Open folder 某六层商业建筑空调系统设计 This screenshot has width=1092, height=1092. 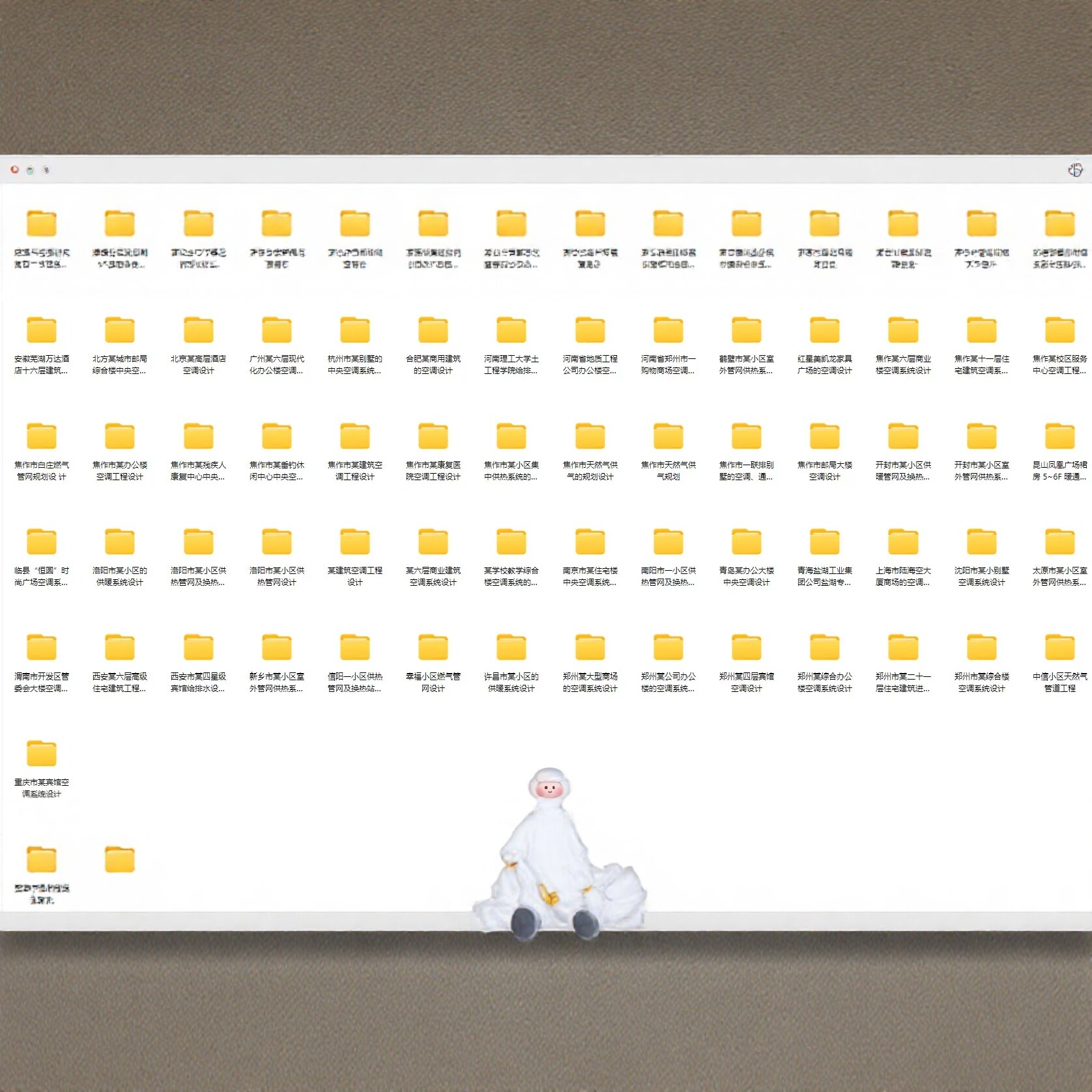(x=433, y=542)
